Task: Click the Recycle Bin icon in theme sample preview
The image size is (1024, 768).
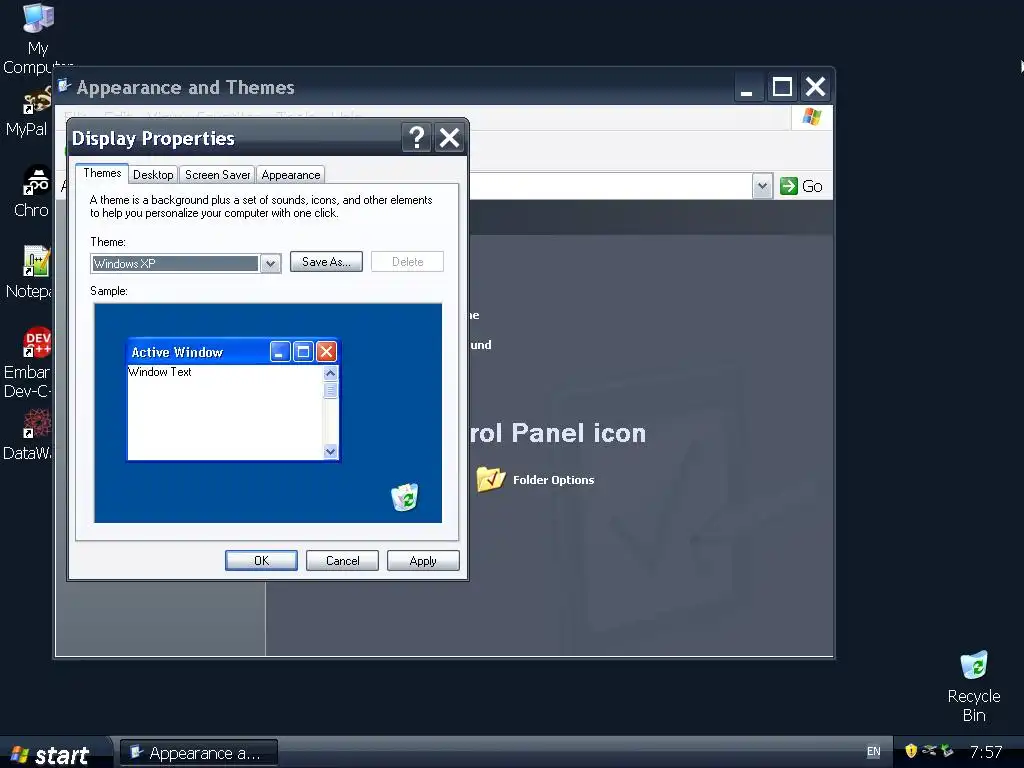Action: click(x=404, y=497)
